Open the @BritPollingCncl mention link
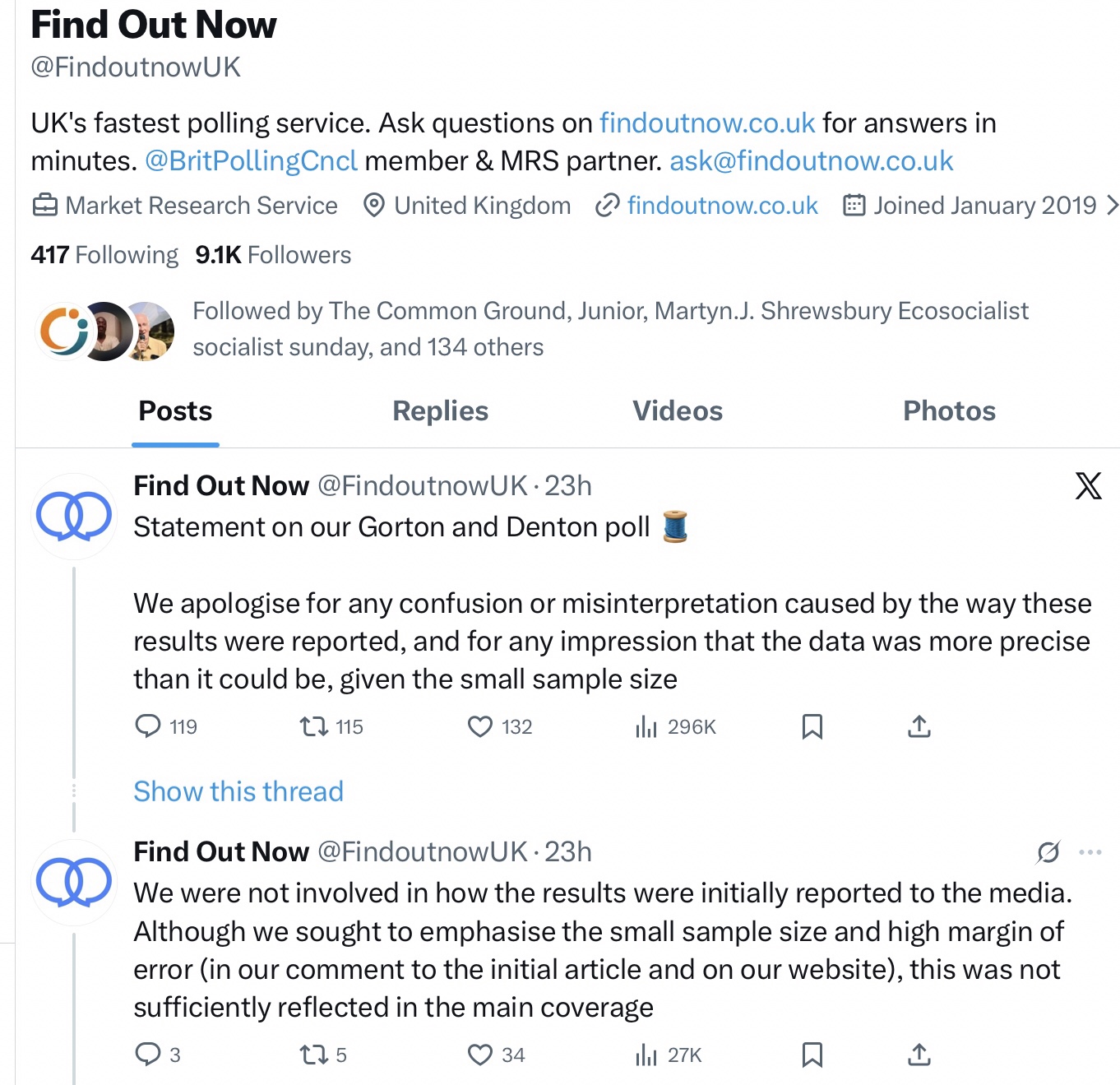Image resolution: width=1120 pixels, height=1085 pixels. (251, 161)
